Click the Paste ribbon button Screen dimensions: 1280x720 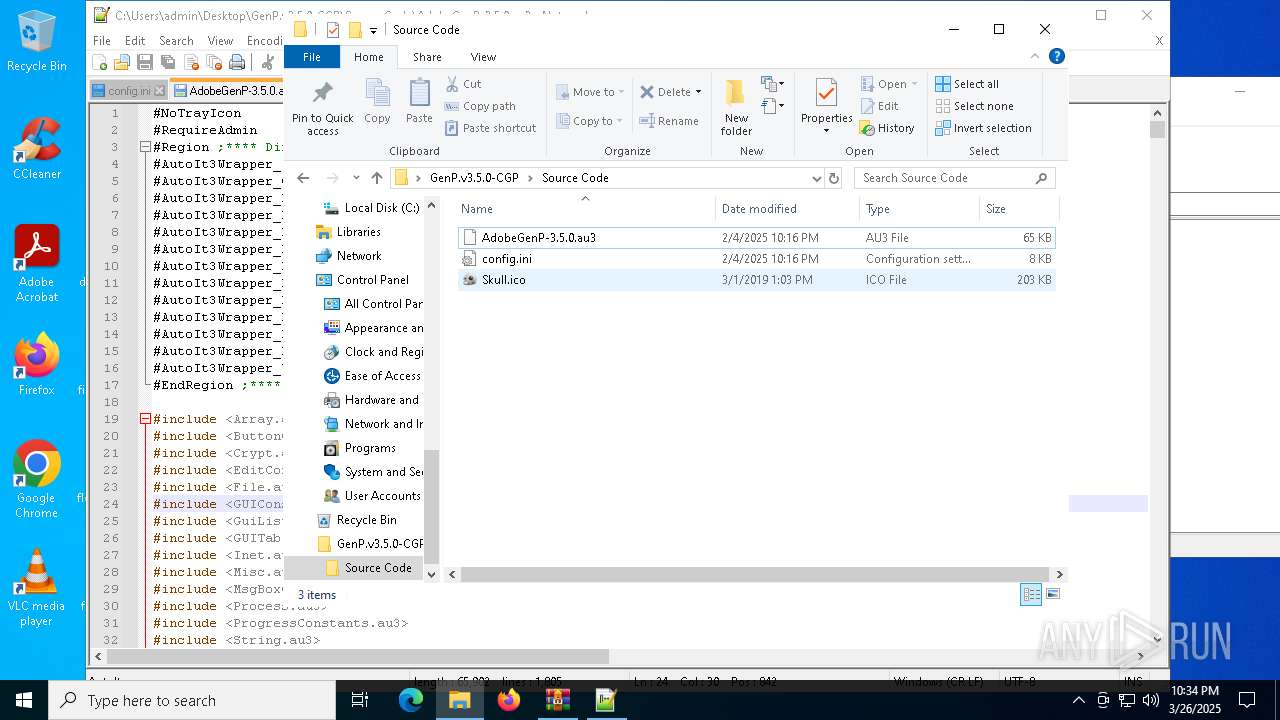[x=419, y=102]
